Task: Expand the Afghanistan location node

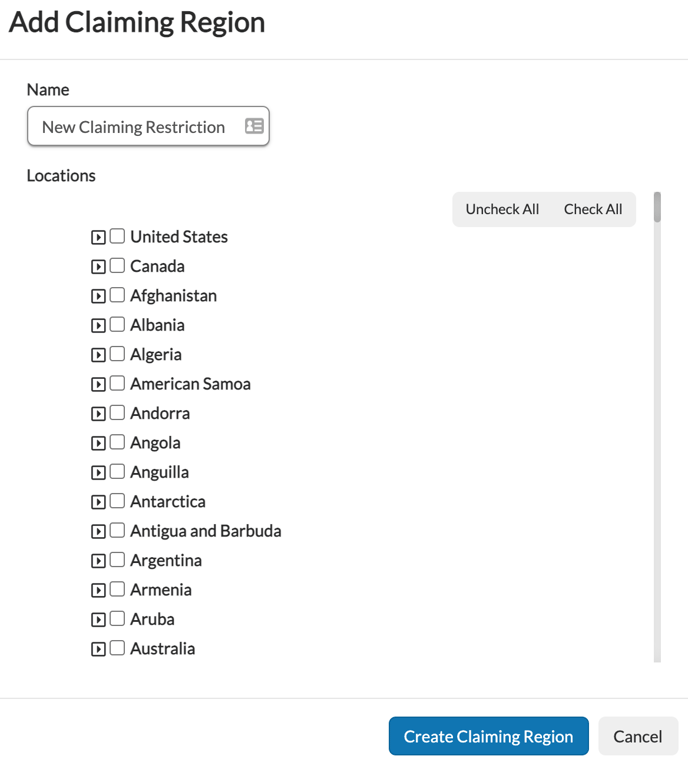Action: coord(98,296)
